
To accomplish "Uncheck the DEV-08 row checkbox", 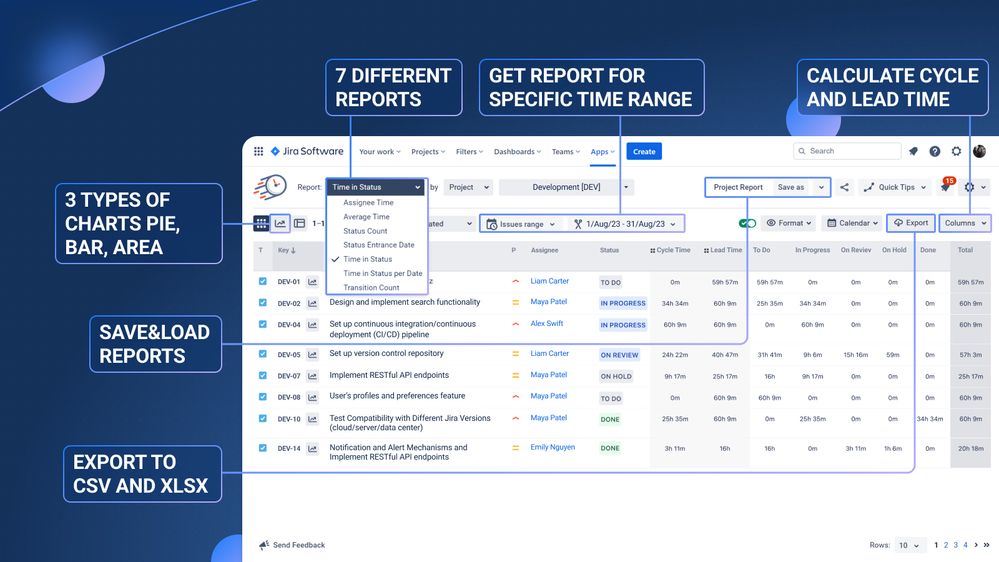I will pos(262,396).
